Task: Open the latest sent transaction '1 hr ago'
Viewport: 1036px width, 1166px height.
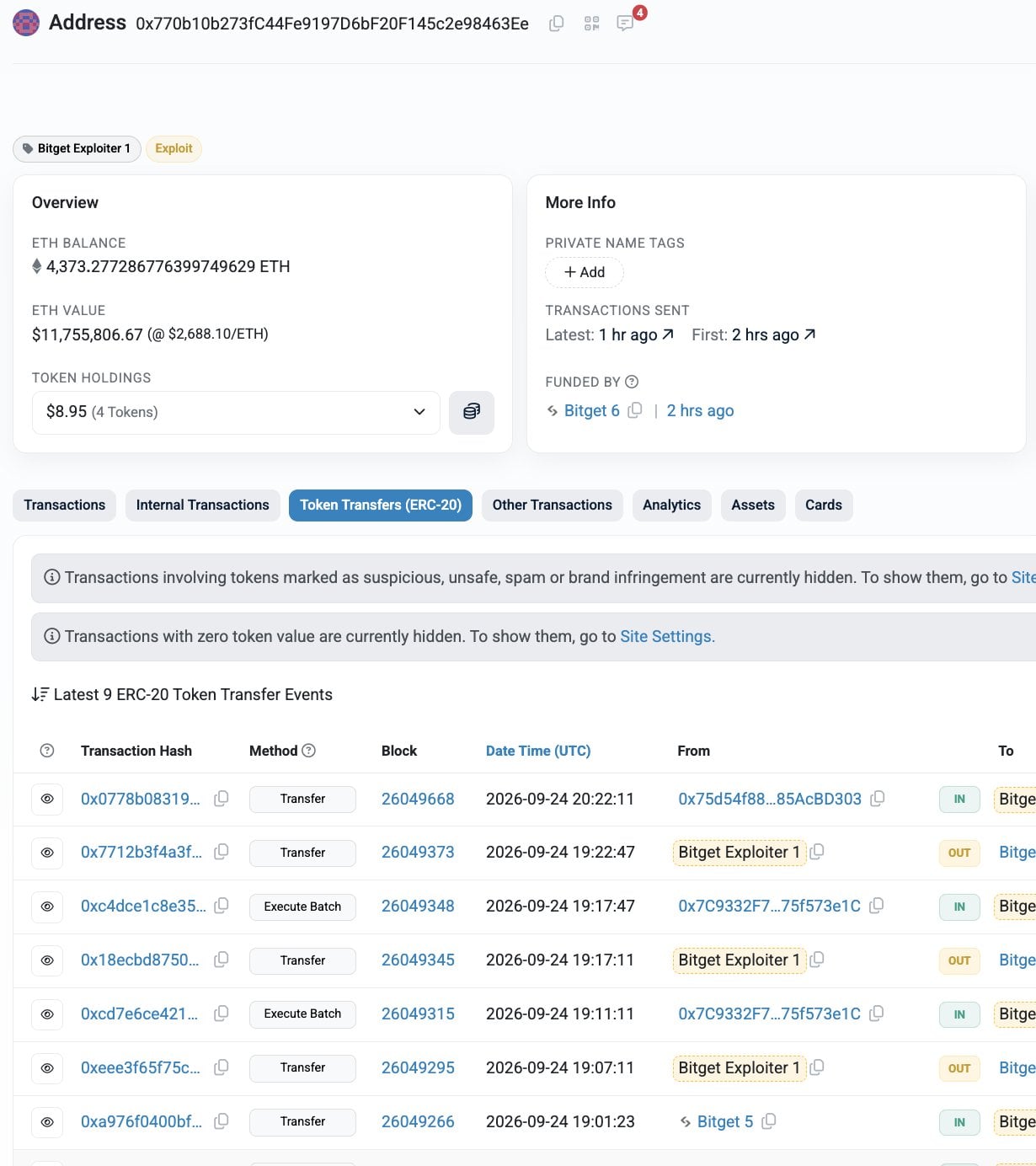Action: click(637, 334)
